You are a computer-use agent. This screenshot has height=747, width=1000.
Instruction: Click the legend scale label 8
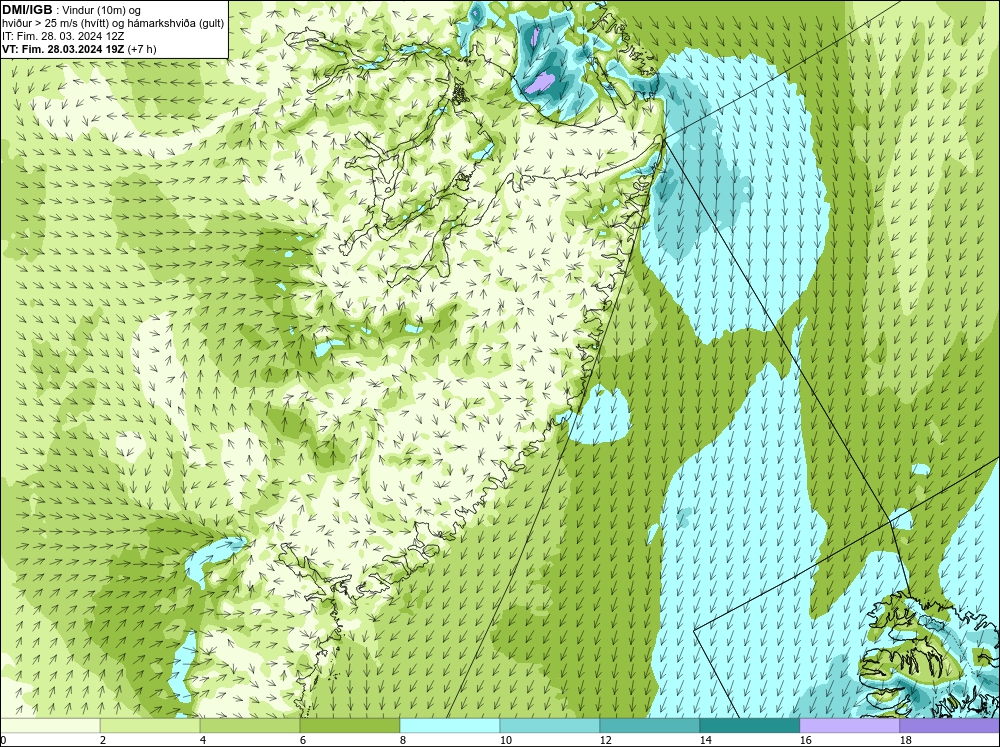(x=405, y=740)
